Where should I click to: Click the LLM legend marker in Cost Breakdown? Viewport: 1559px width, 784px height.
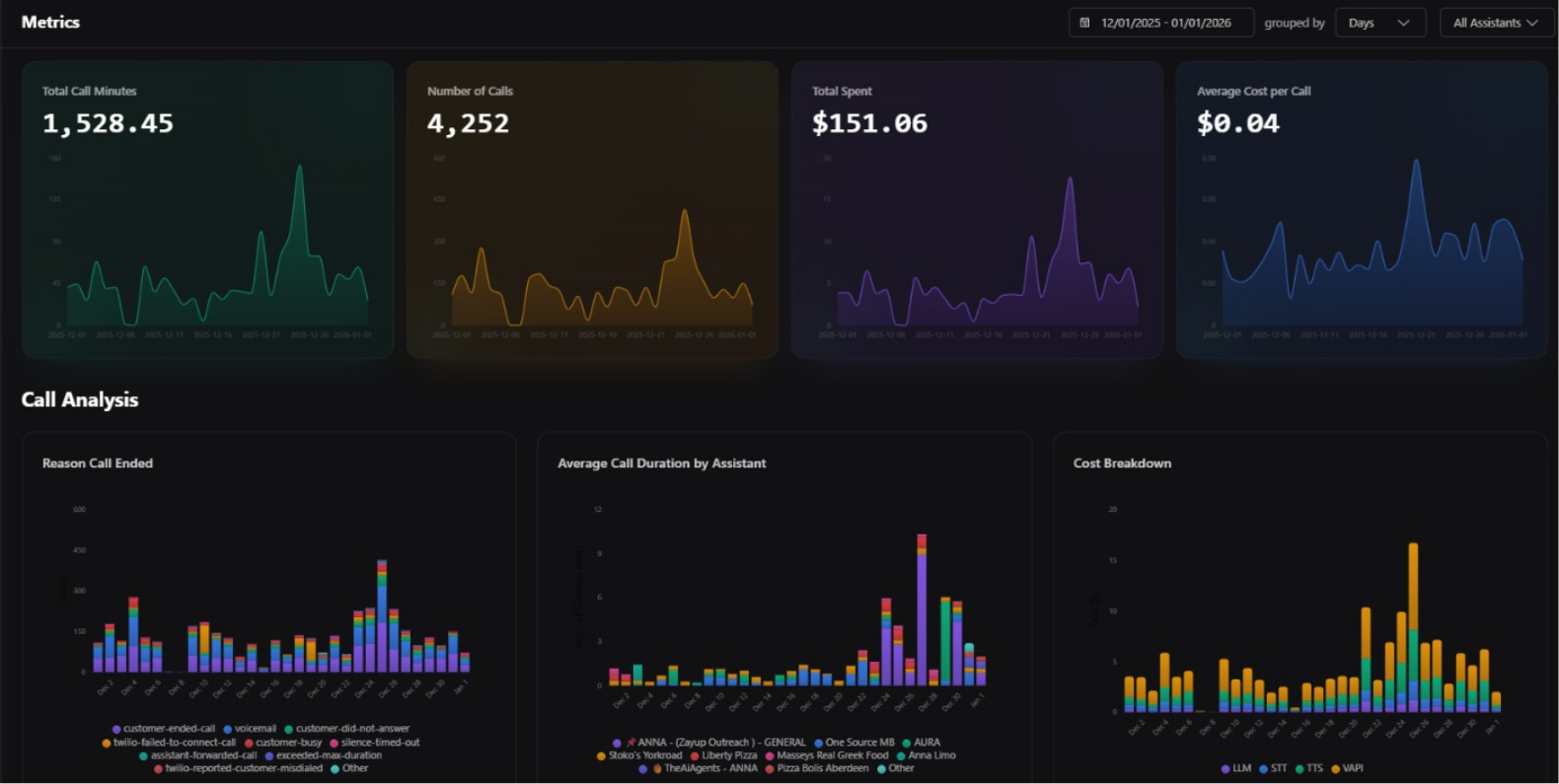click(1225, 768)
